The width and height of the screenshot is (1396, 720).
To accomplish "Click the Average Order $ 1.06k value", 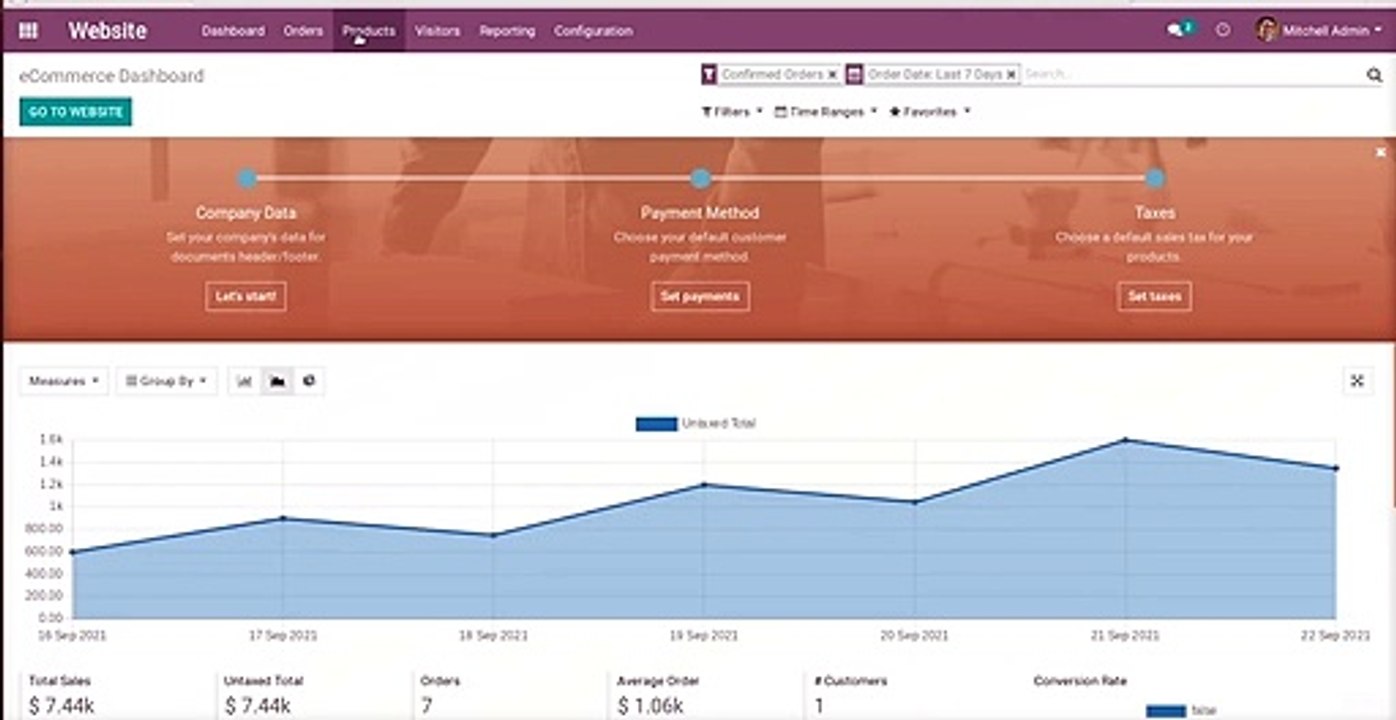I will 651,706.
